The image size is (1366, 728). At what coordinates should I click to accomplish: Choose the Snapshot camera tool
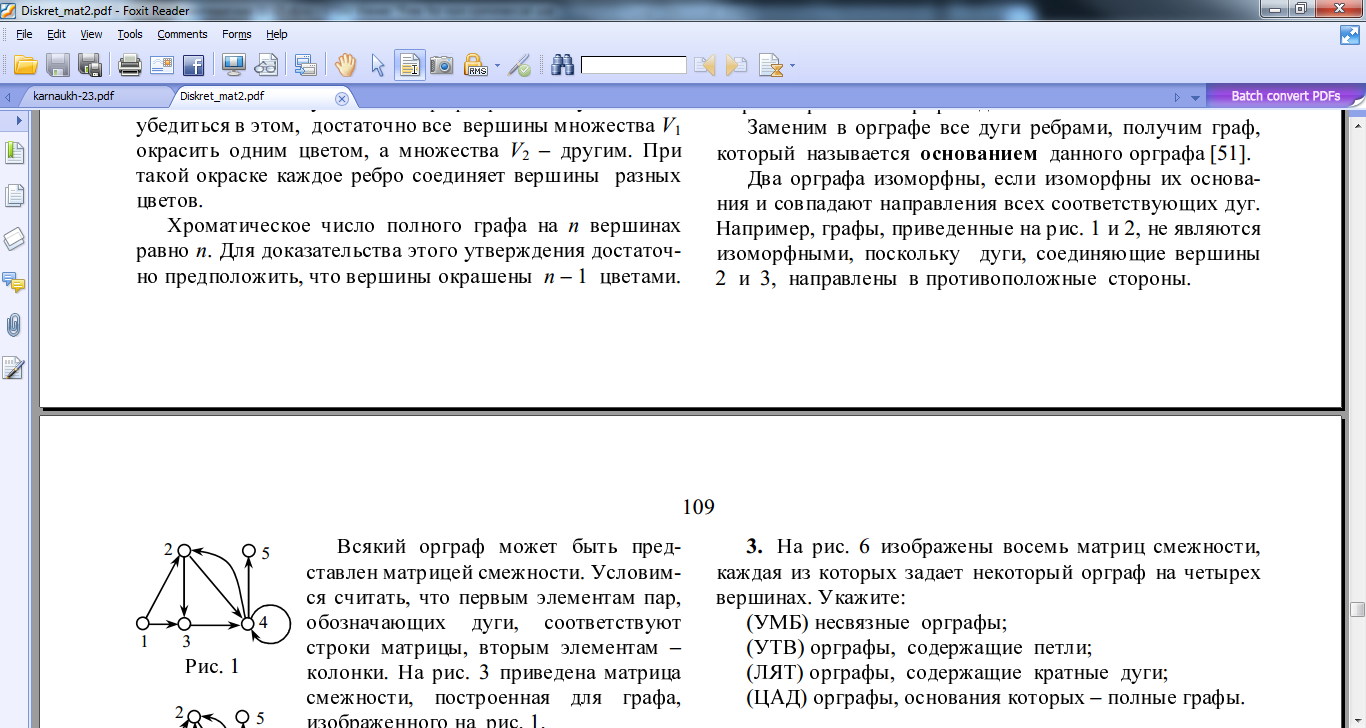pos(441,66)
